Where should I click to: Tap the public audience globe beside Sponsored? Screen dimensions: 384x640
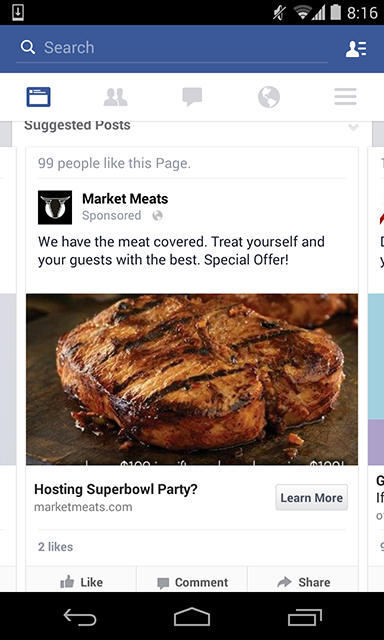[157, 216]
